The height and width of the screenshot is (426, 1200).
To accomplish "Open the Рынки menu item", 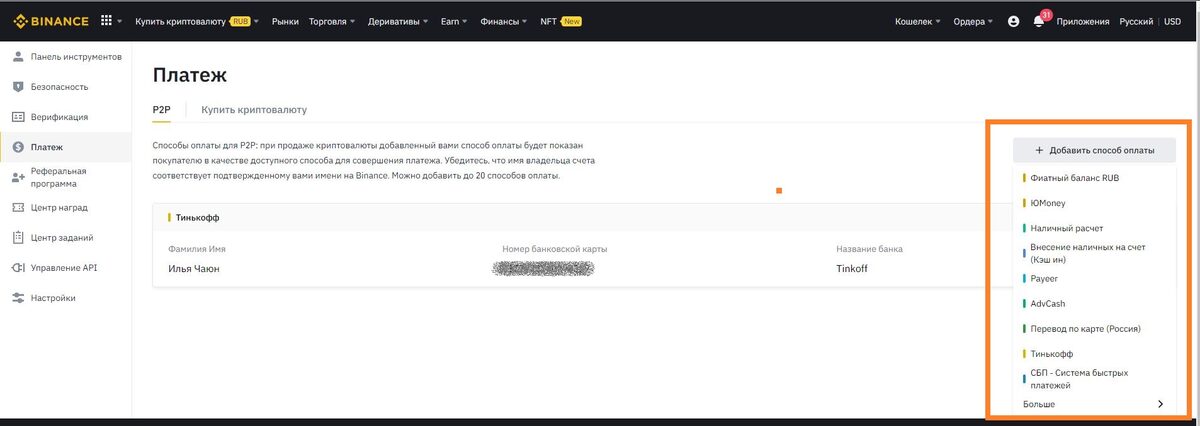I will [x=285, y=21].
